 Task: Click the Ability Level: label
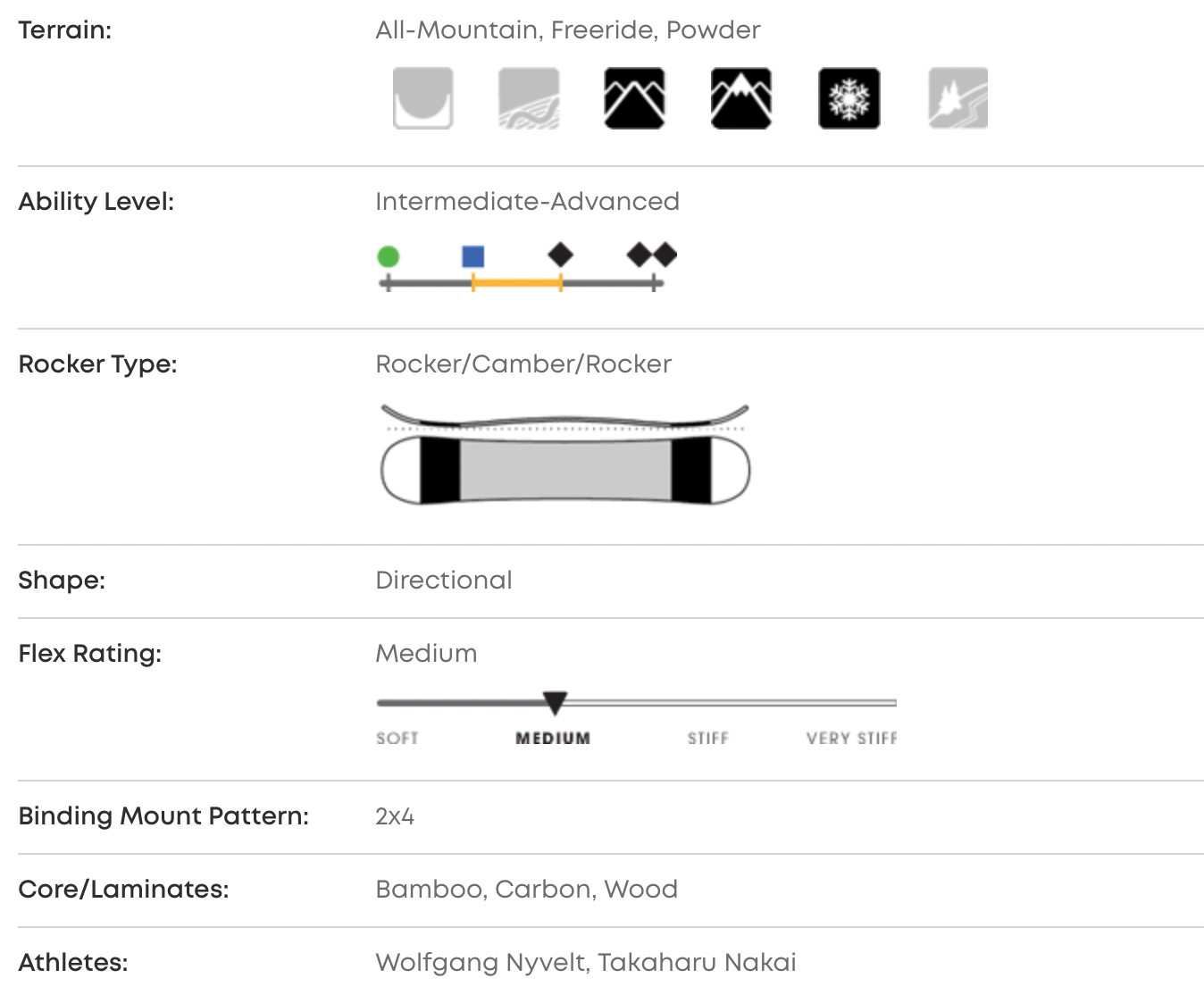[96, 202]
